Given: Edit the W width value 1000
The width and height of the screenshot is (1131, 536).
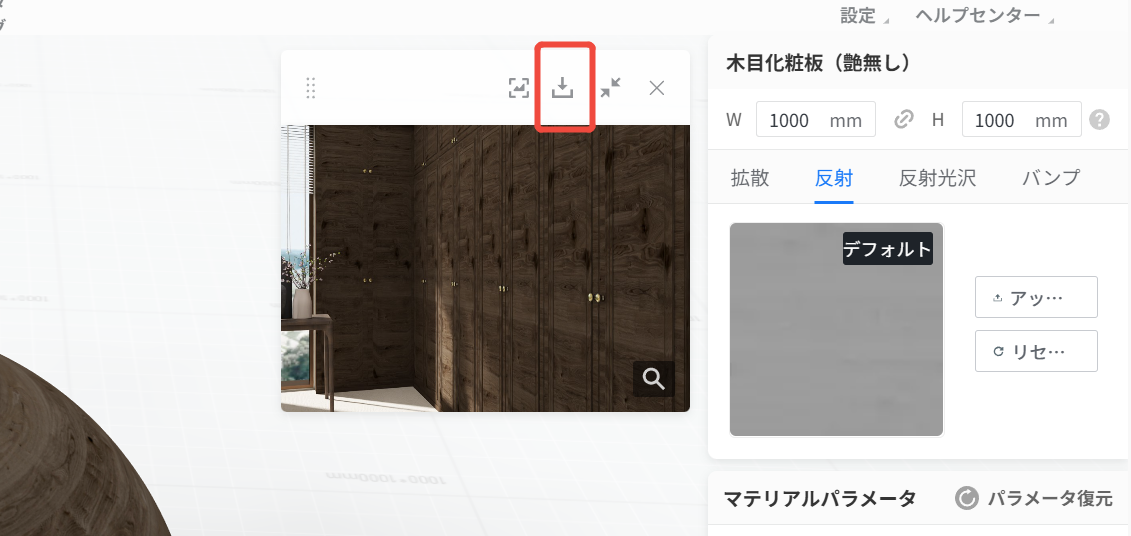Looking at the screenshot, I should [x=816, y=119].
